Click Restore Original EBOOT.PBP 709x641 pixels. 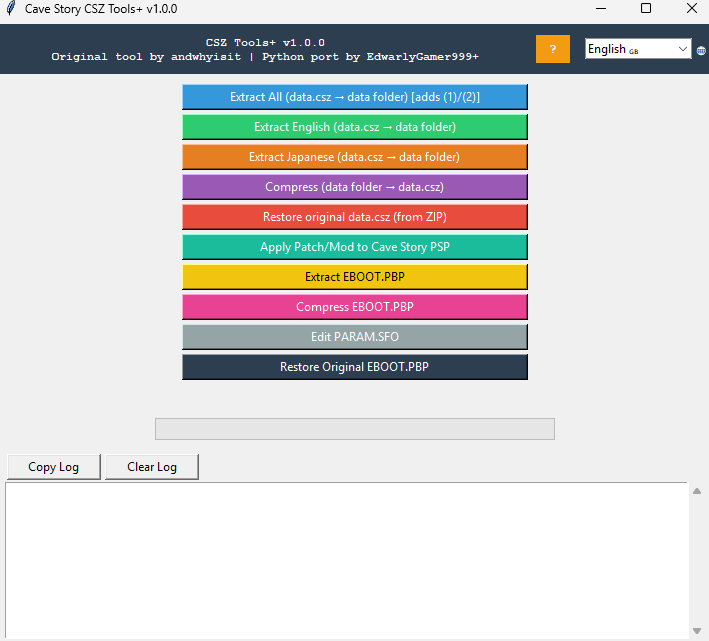(x=355, y=367)
